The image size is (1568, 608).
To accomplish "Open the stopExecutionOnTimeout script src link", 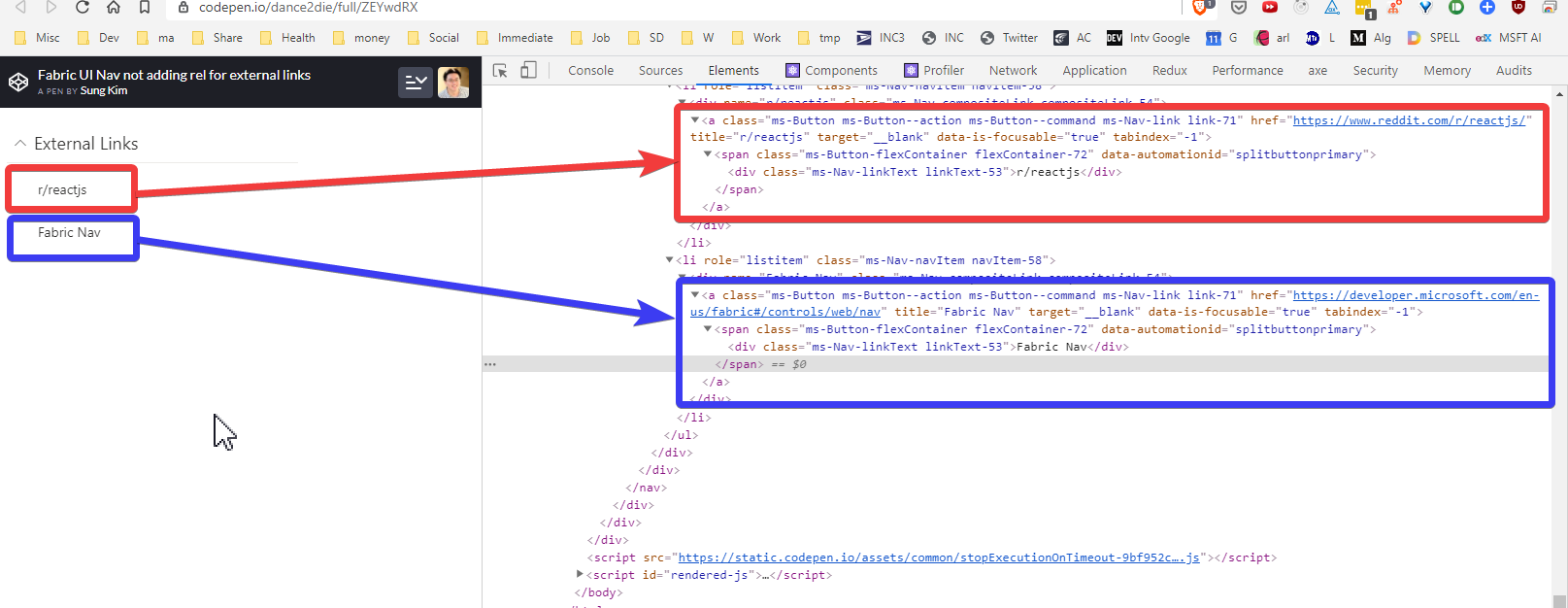I will [x=939, y=557].
